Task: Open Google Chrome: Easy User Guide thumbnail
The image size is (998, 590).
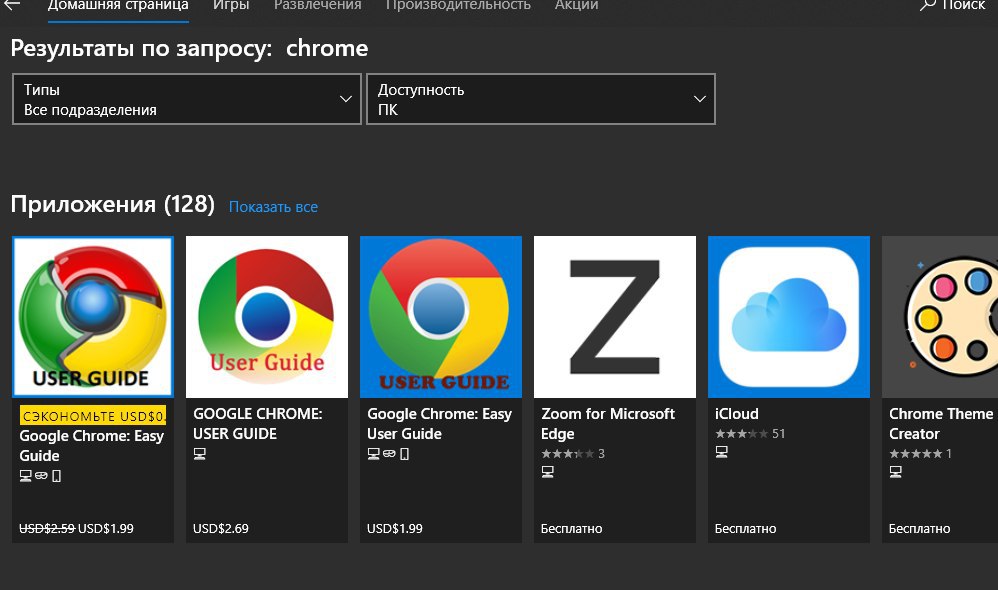Action: pyautogui.click(x=440, y=317)
